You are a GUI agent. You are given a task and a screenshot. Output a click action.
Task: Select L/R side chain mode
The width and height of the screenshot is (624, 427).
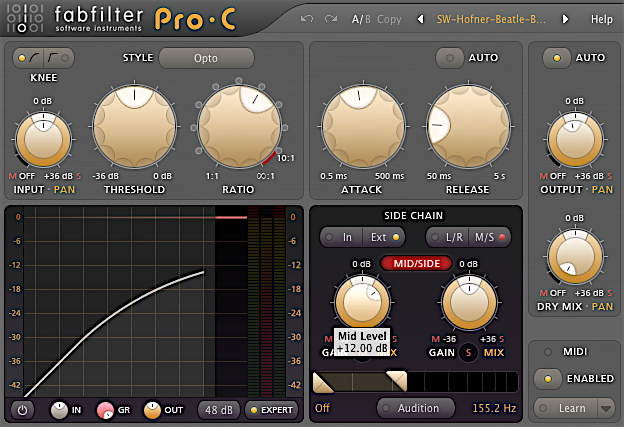click(x=448, y=238)
